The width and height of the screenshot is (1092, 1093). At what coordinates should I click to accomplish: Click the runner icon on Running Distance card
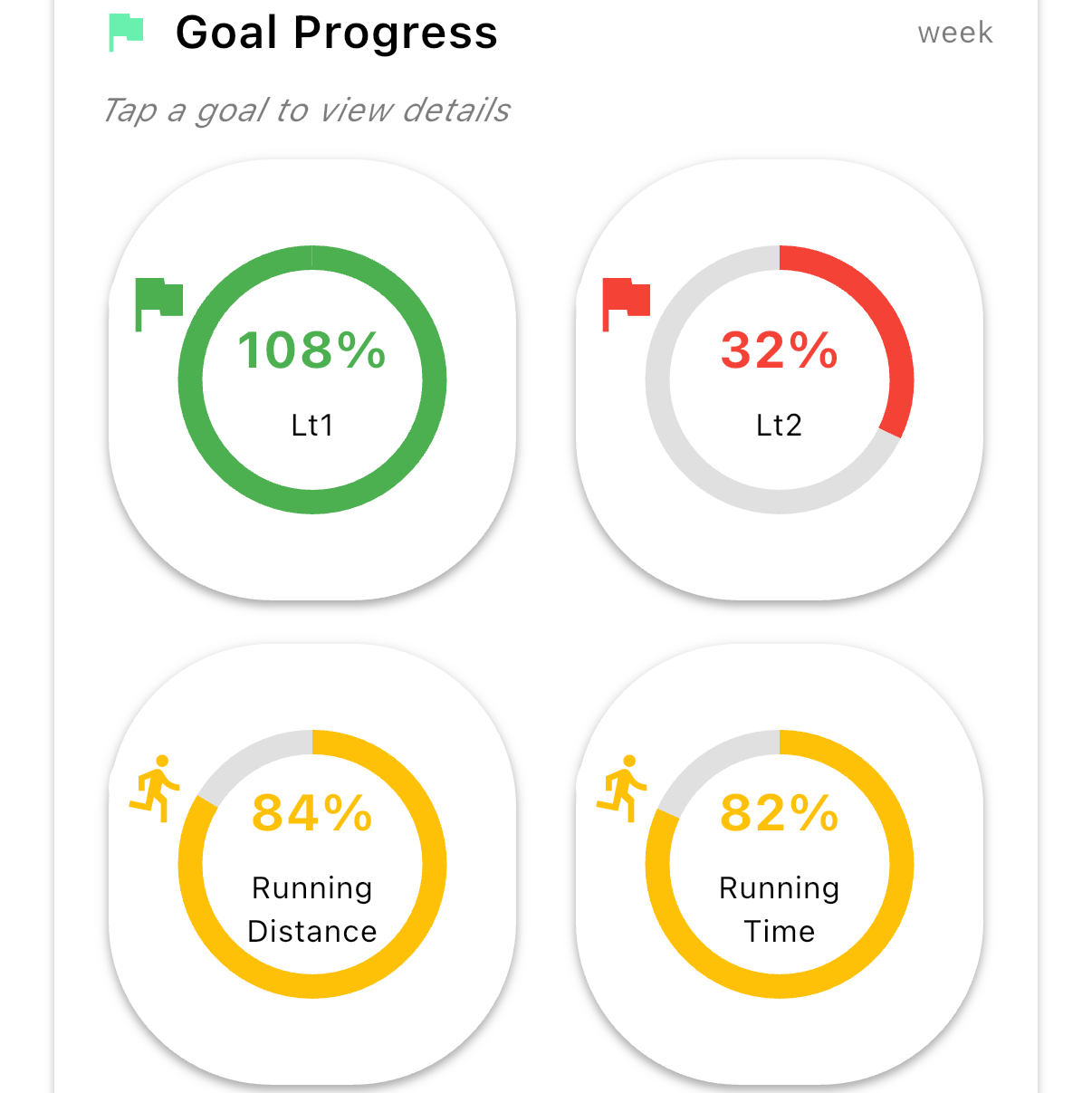pyautogui.click(x=155, y=789)
